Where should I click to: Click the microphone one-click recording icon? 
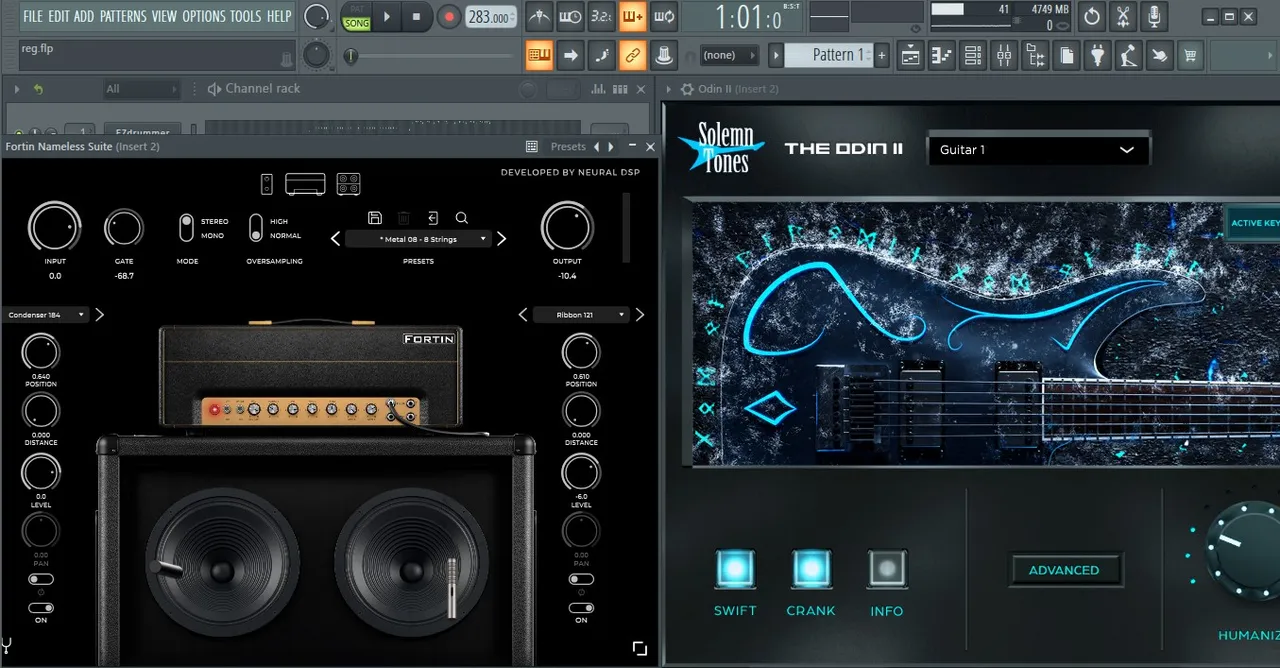(1154, 17)
